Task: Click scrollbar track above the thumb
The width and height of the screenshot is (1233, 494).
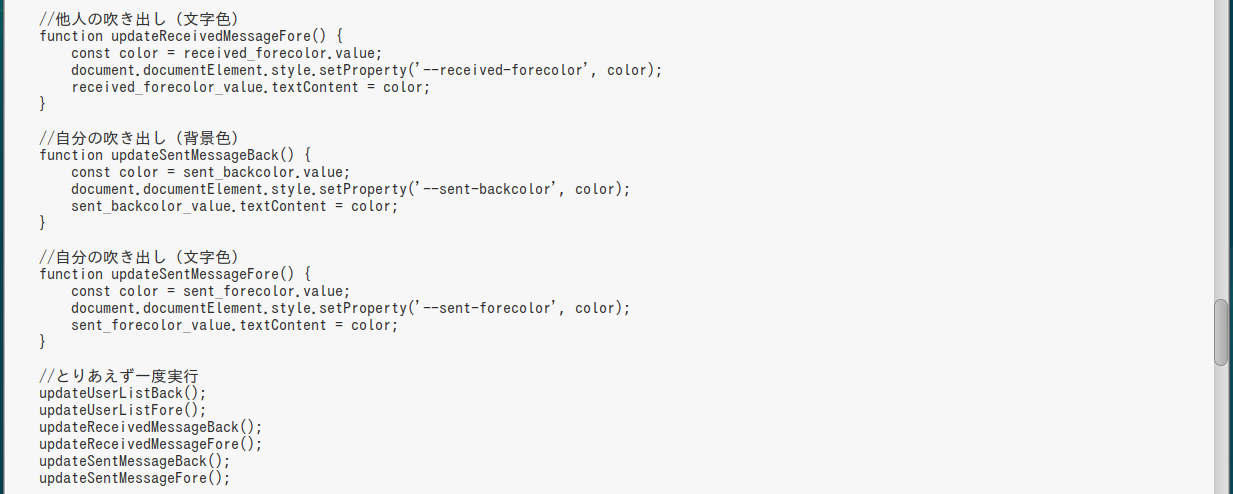Action: pos(1221,149)
